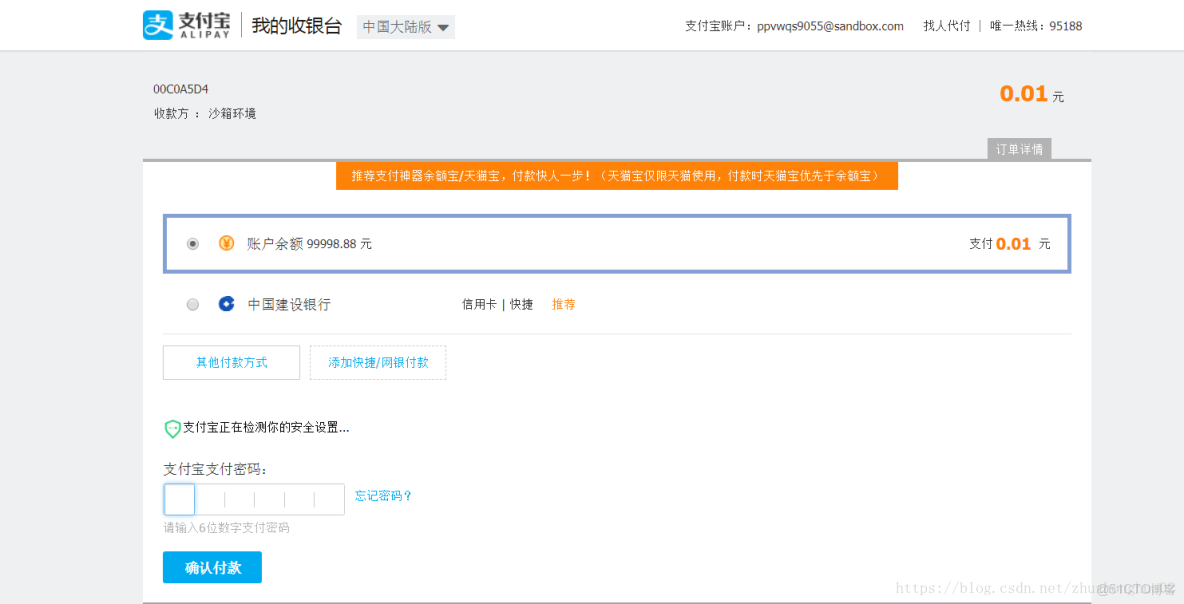
Task: Select the 中国建设银行 payment radio button
Action: point(192,304)
